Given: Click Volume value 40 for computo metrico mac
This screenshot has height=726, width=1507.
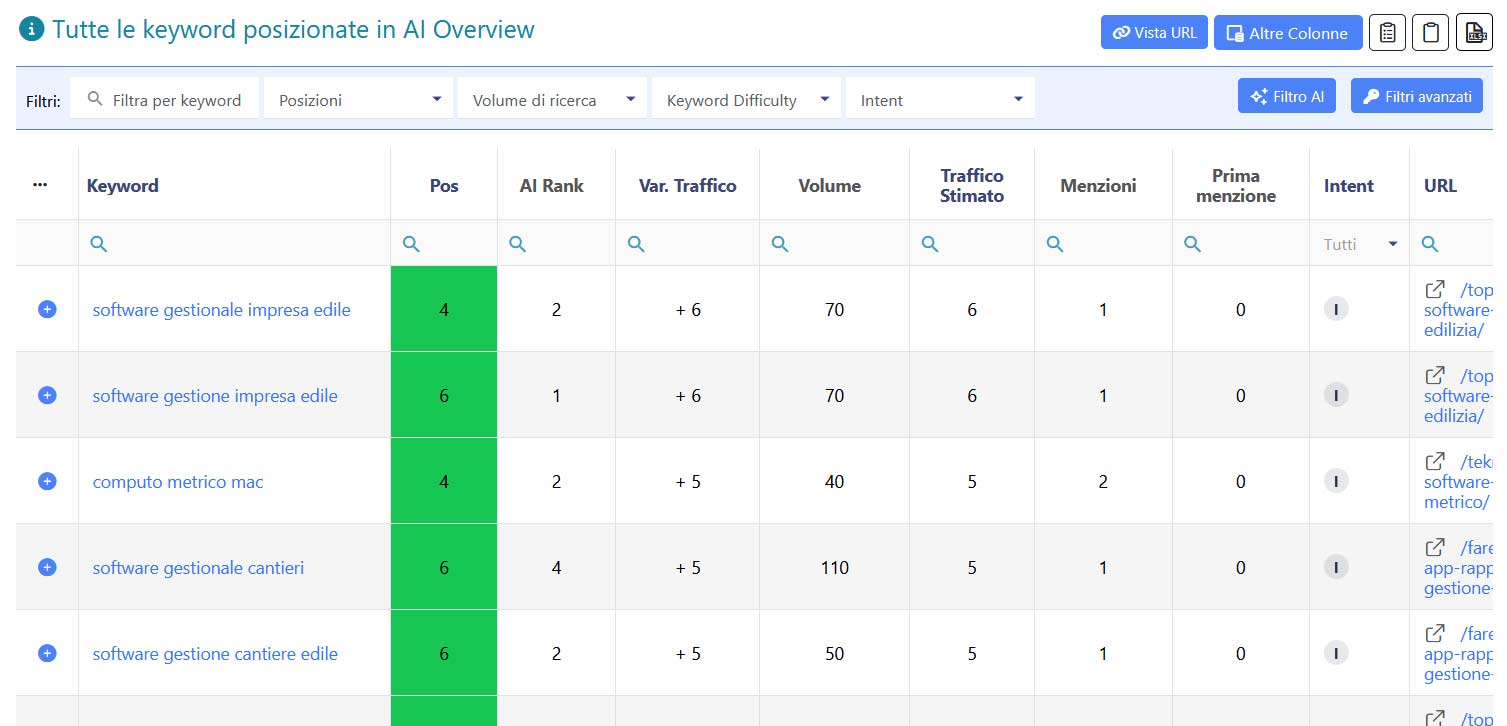Looking at the screenshot, I should coord(835,482).
